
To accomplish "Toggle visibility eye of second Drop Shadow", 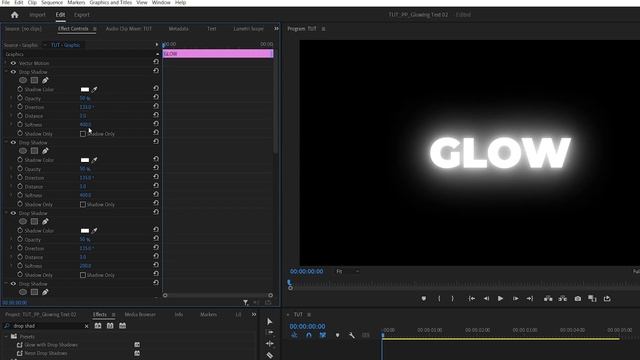I will click(13, 142).
